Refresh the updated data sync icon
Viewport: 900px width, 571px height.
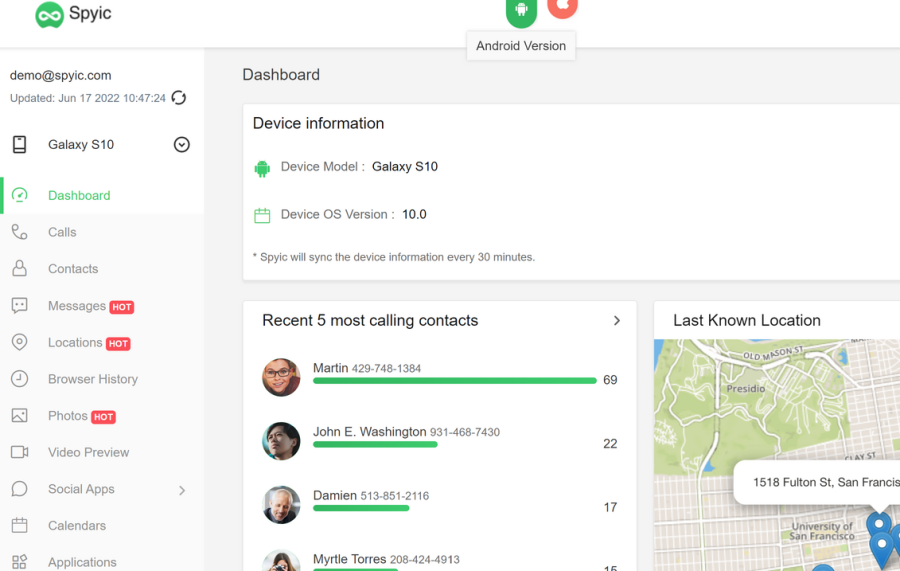[x=179, y=98]
